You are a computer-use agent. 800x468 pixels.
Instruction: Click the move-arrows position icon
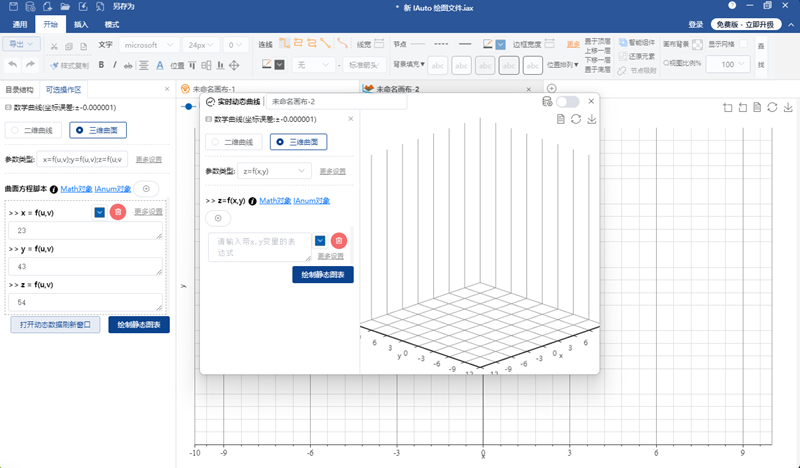[234, 65]
